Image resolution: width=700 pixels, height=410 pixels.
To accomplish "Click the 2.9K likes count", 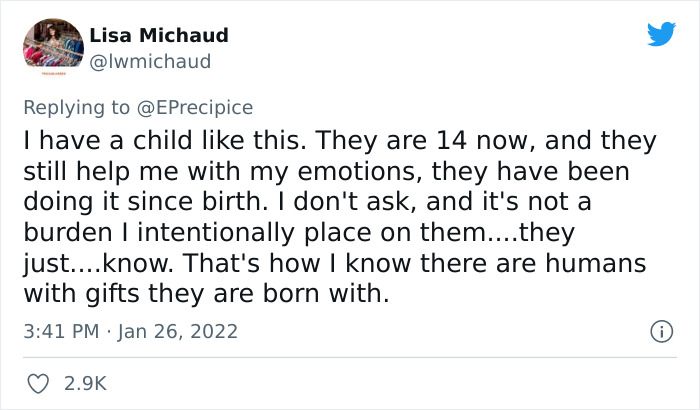I will click(x=85, y=382).
